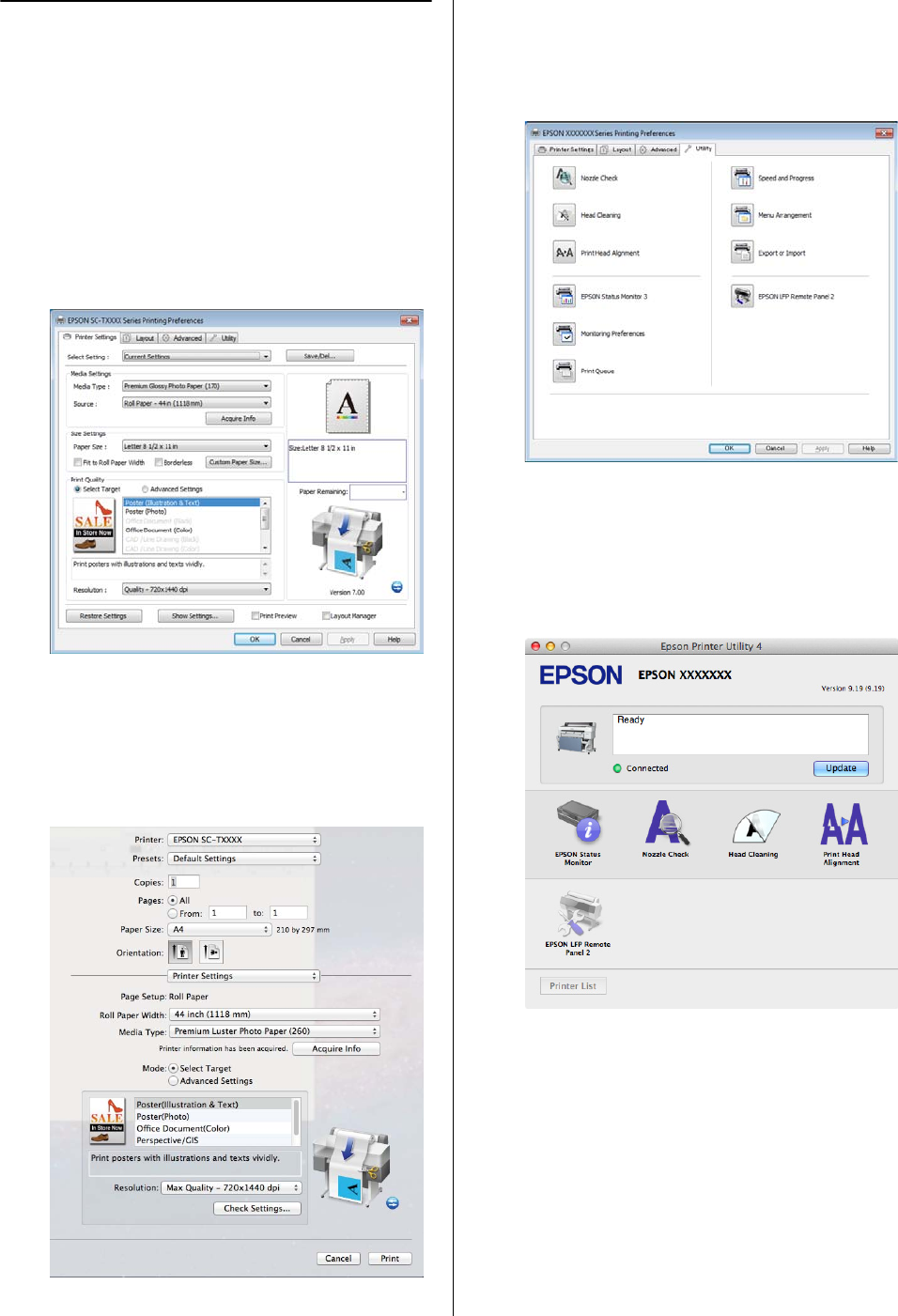Switch to Advanced tab in SC-TXXXX Printing Preferences
This screenshot has width=898, height=1316.
click(182, 338)
